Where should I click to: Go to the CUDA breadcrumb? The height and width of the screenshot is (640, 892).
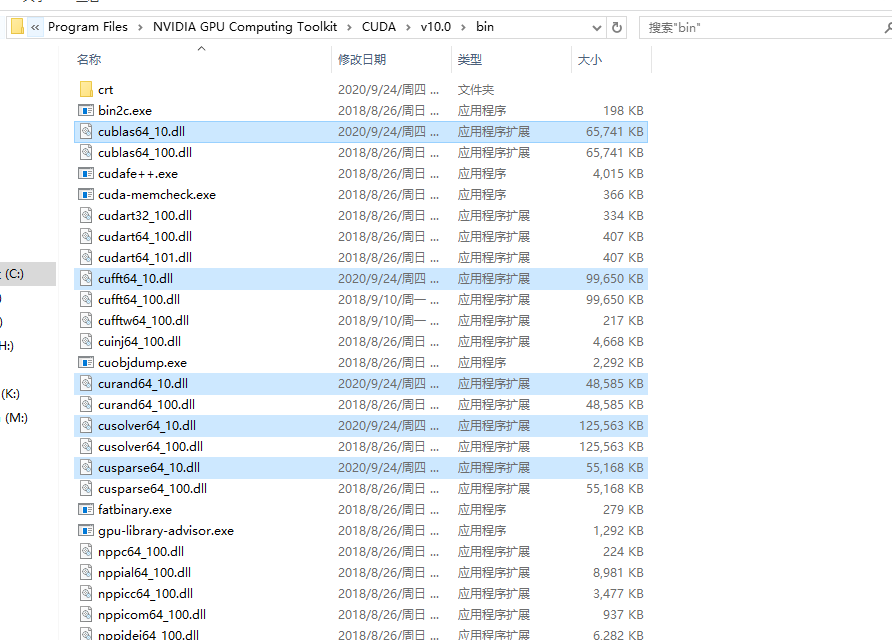(x=379, y=27)
